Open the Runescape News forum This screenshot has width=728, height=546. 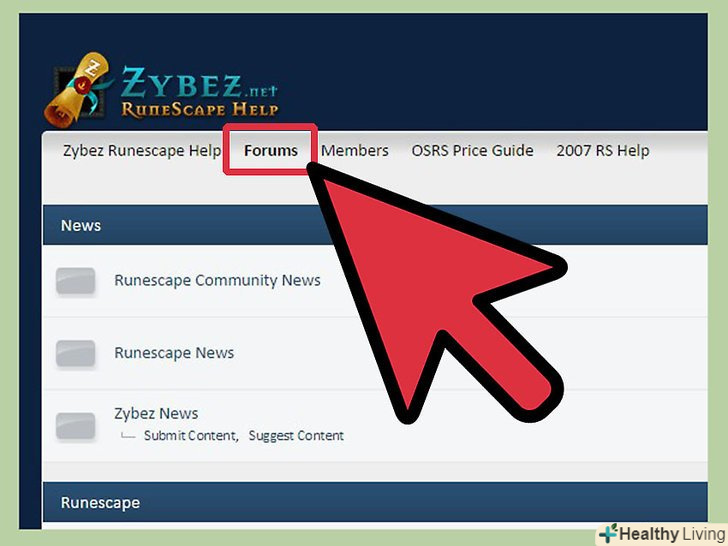point(174,353)
